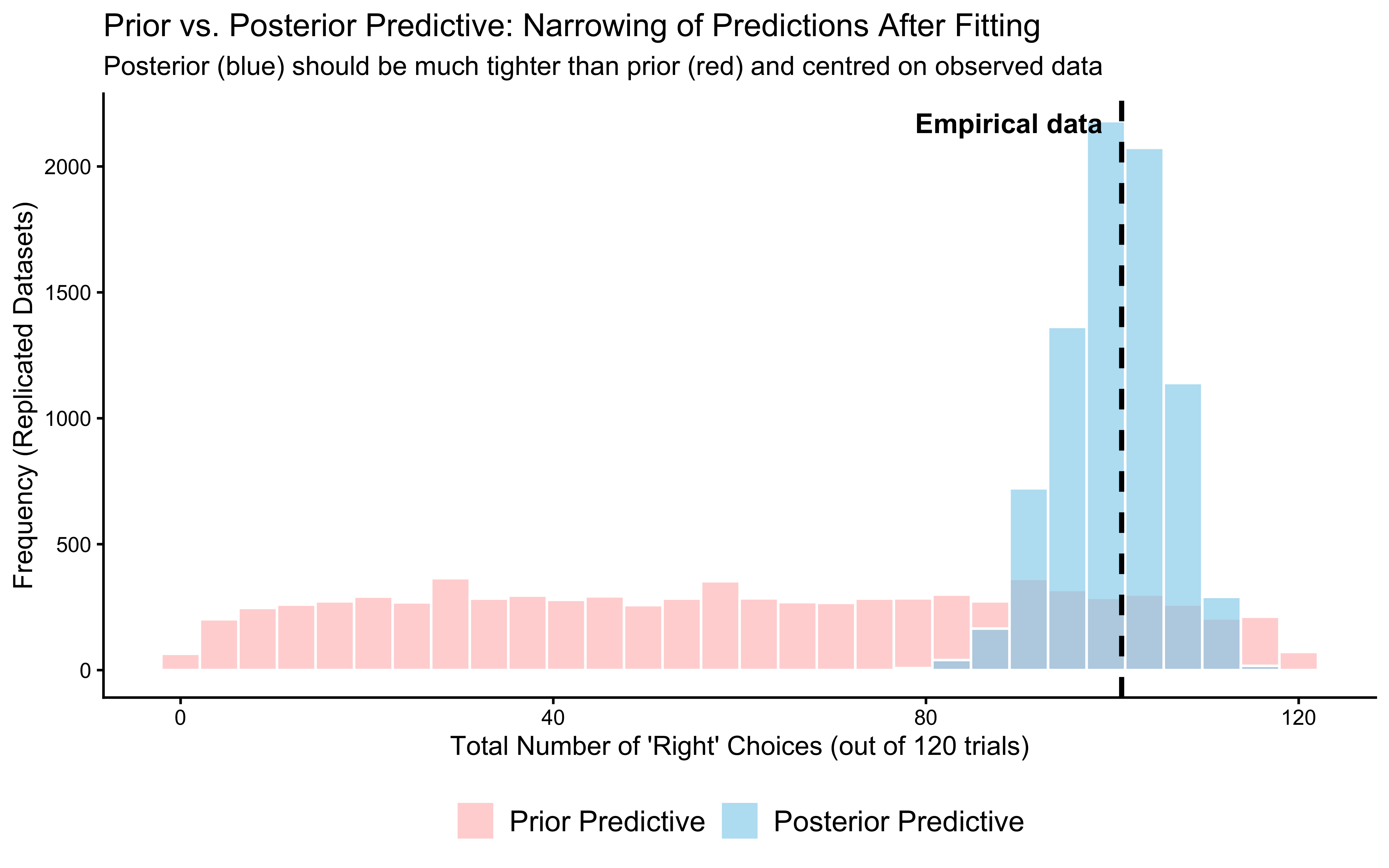This screenshot has width=1389, height=868.
Task: Click the chart title about Prior vs. Posterior Predictive
Action: pyautogui.click(x=571, y=26)
